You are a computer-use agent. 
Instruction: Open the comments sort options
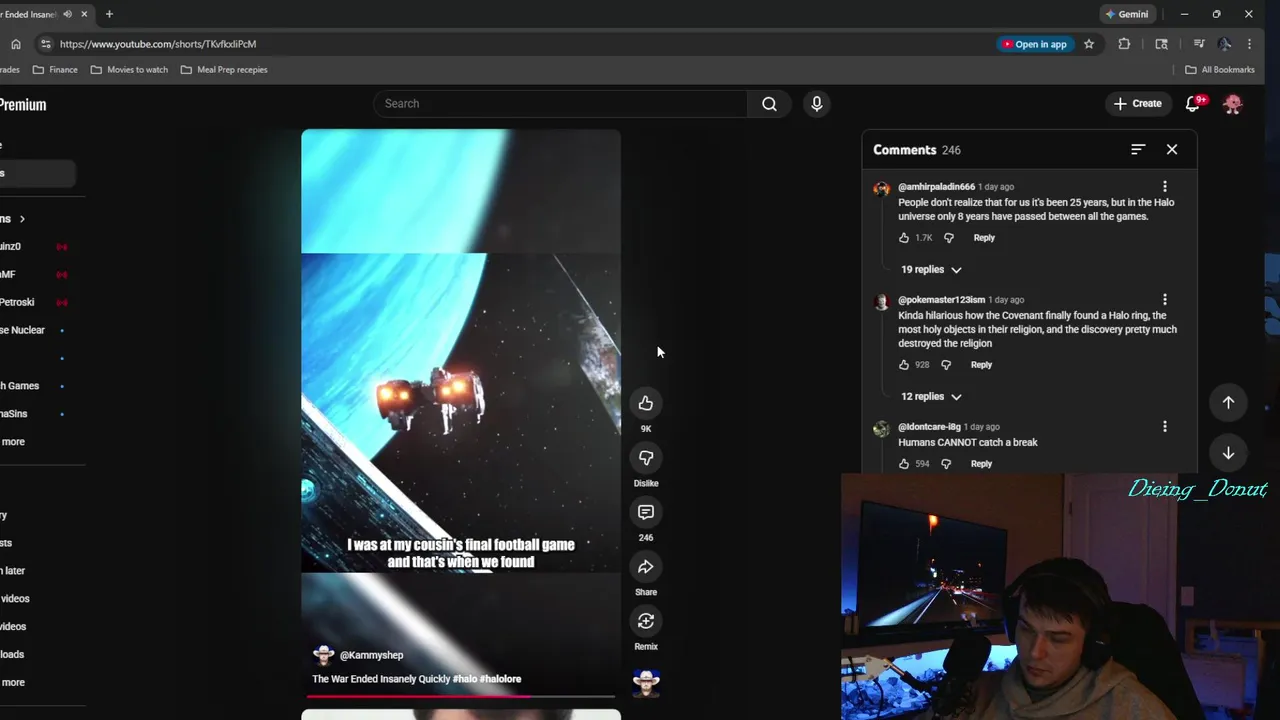pyautogui.click(x=1138, y=150)
